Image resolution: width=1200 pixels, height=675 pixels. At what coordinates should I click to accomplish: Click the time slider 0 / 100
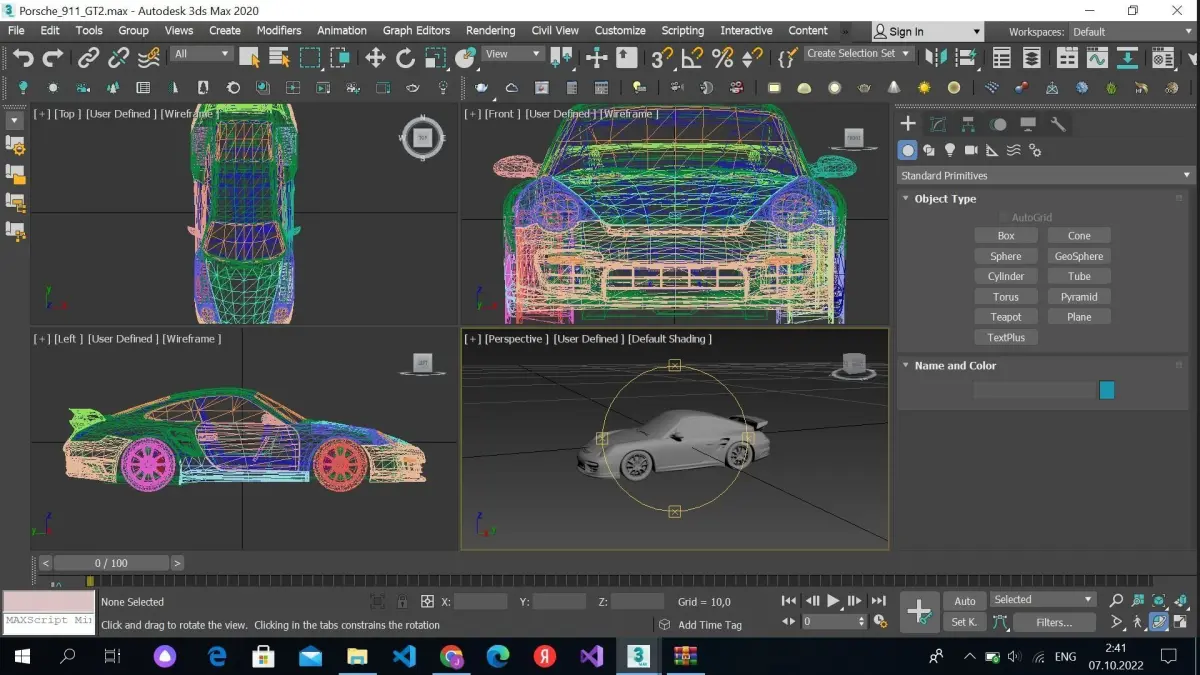click(112, 563)
